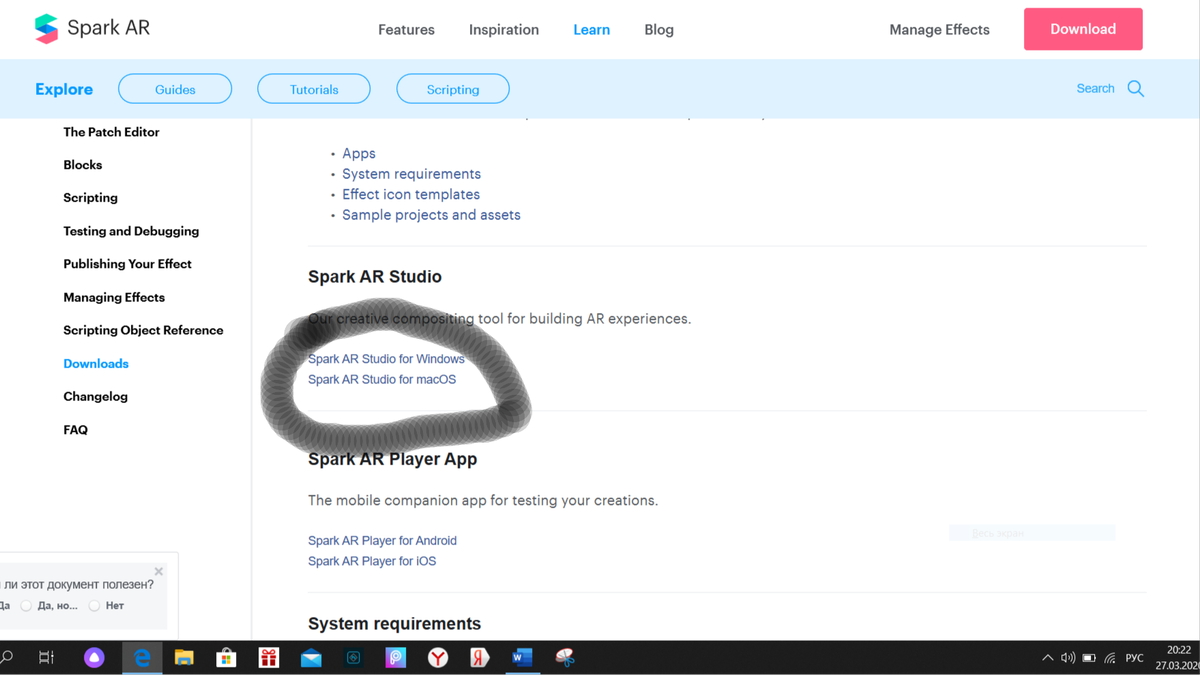Jump to System requirements link in list
Screen dimensions: 1200x675
pos(411,174)
